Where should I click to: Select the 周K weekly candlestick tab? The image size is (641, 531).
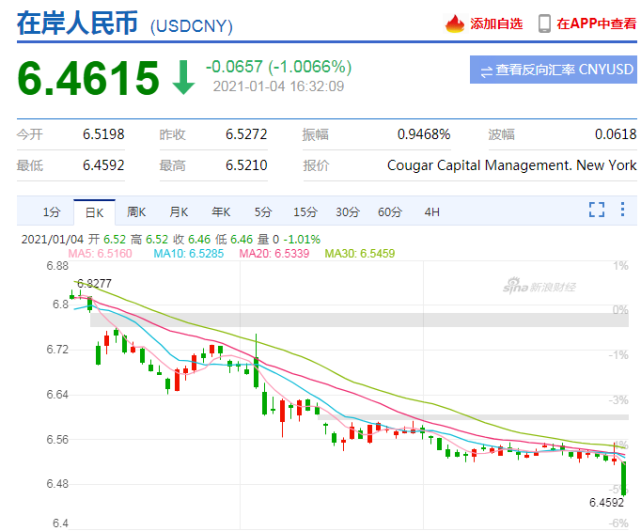[137, 211]
